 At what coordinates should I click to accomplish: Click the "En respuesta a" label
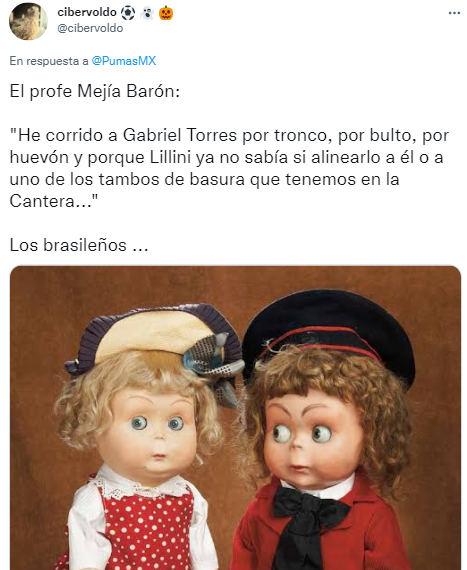49,61
